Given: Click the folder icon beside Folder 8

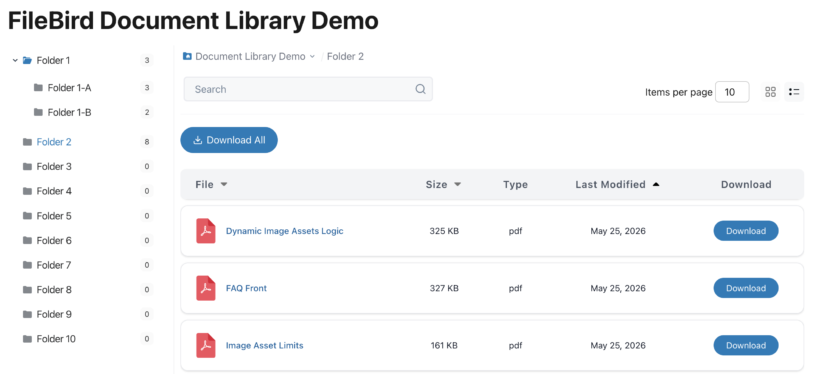Looking at the screenshot, I should click(x=27, y=289).
